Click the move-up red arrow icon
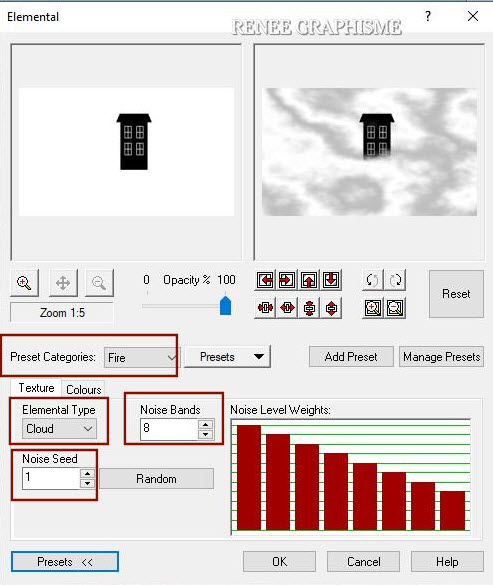 [x=309, y=280]
